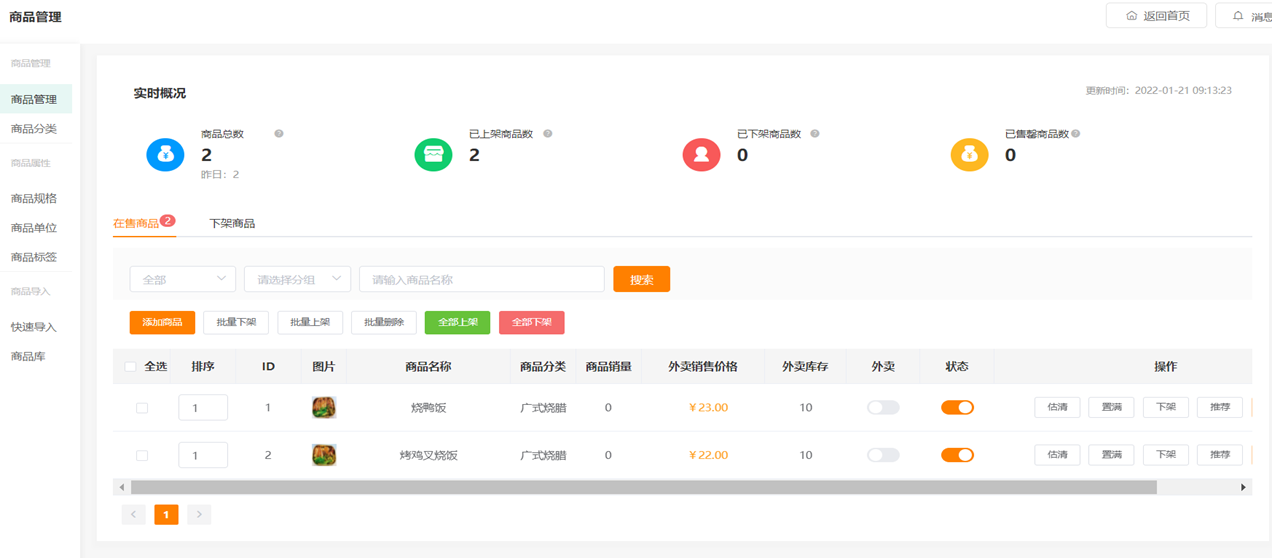The width and height of the screenshot is (1272, 558).
Task: Click the green listed products (已上架商品数) icon
Action: 433,155
